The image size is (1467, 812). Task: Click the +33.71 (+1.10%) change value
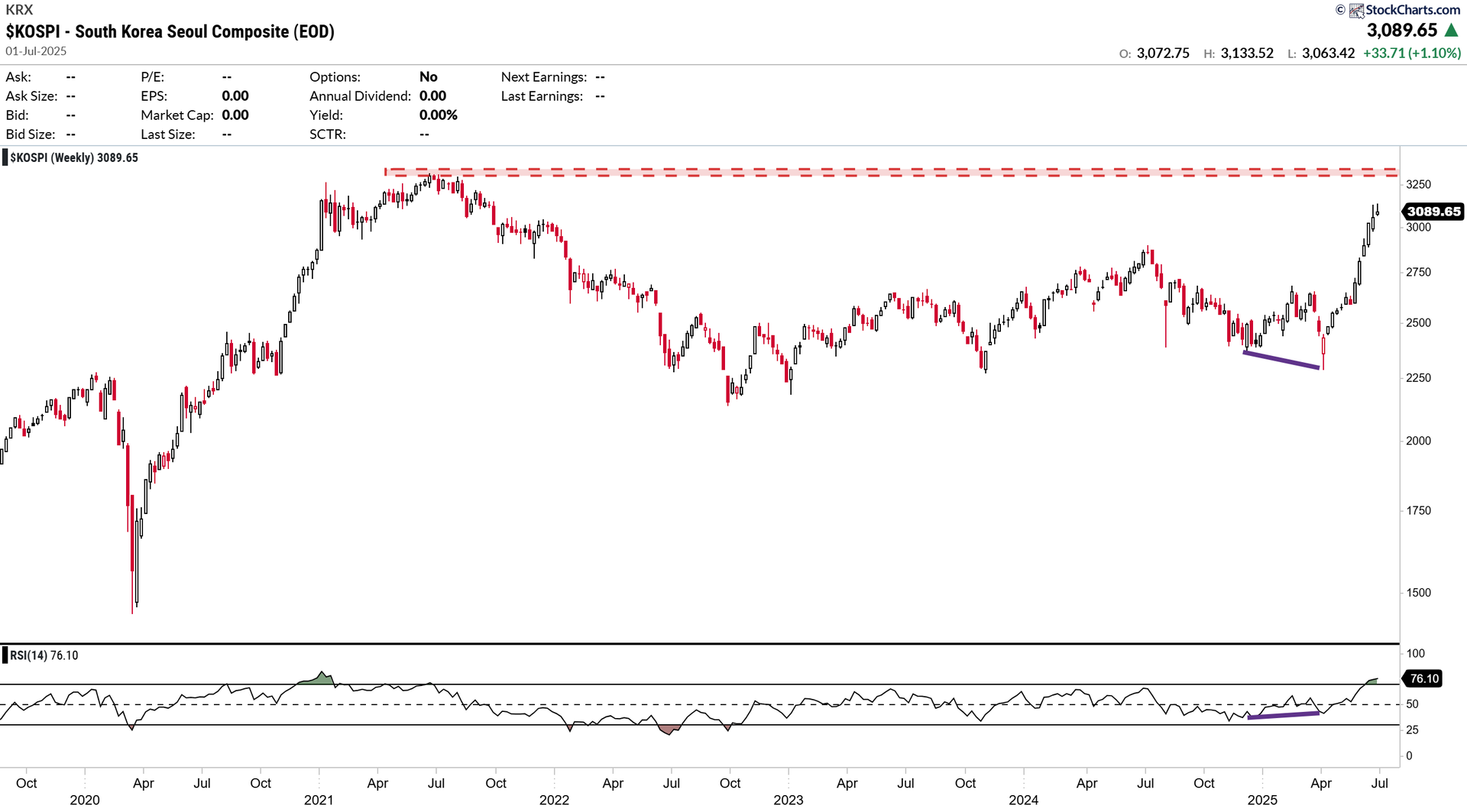(x=1411, y=53)
